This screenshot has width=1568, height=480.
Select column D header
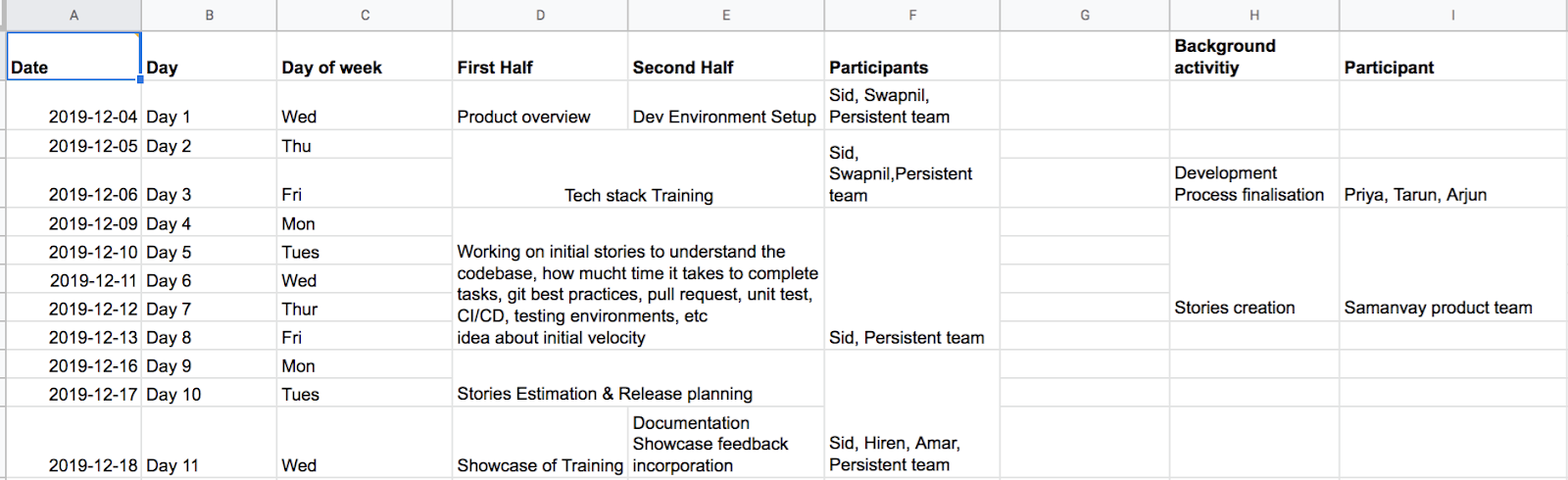[x=540, y=15]
